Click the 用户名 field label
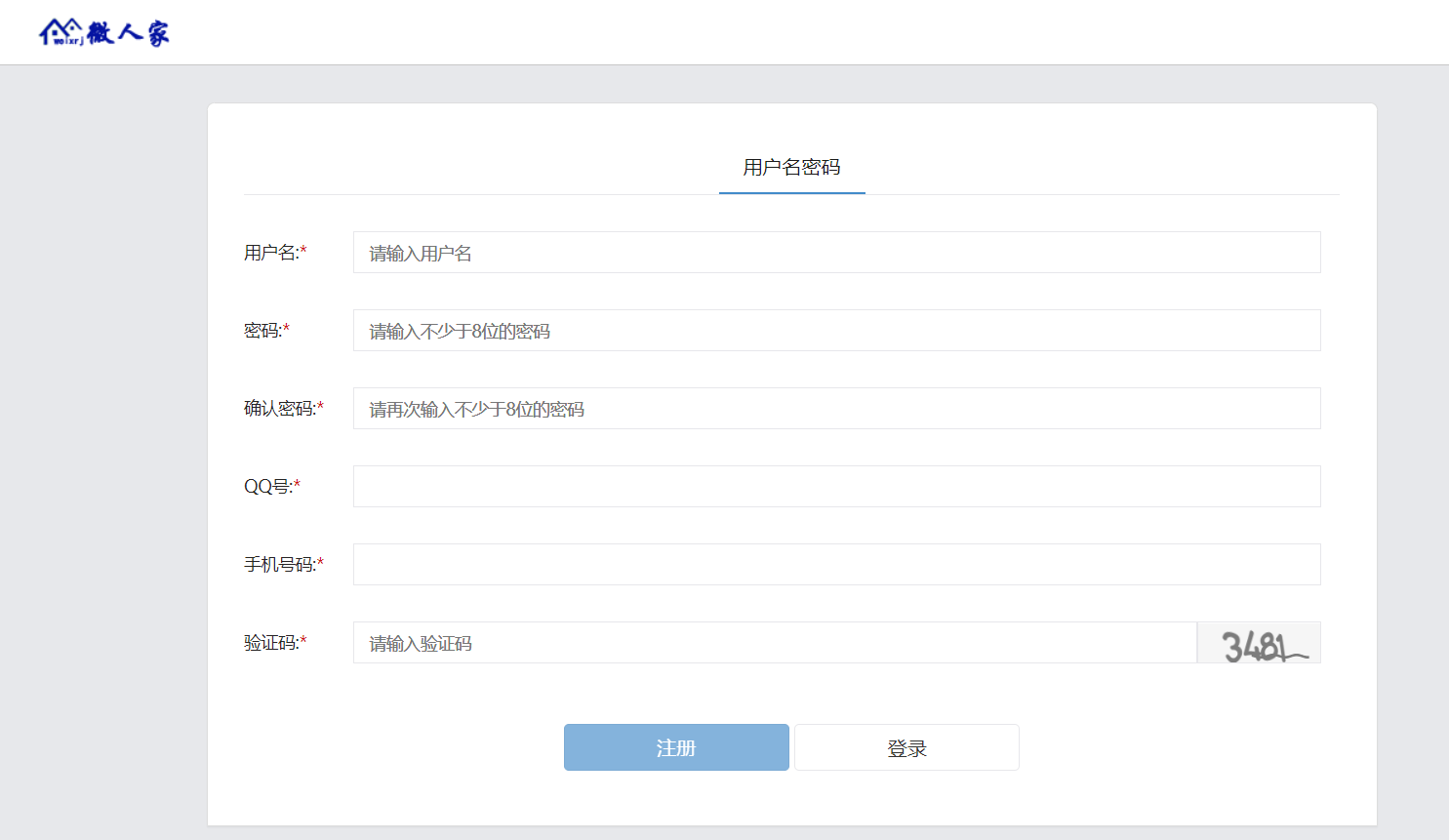The image size is (1449, 840). click(x=270, y=253)
